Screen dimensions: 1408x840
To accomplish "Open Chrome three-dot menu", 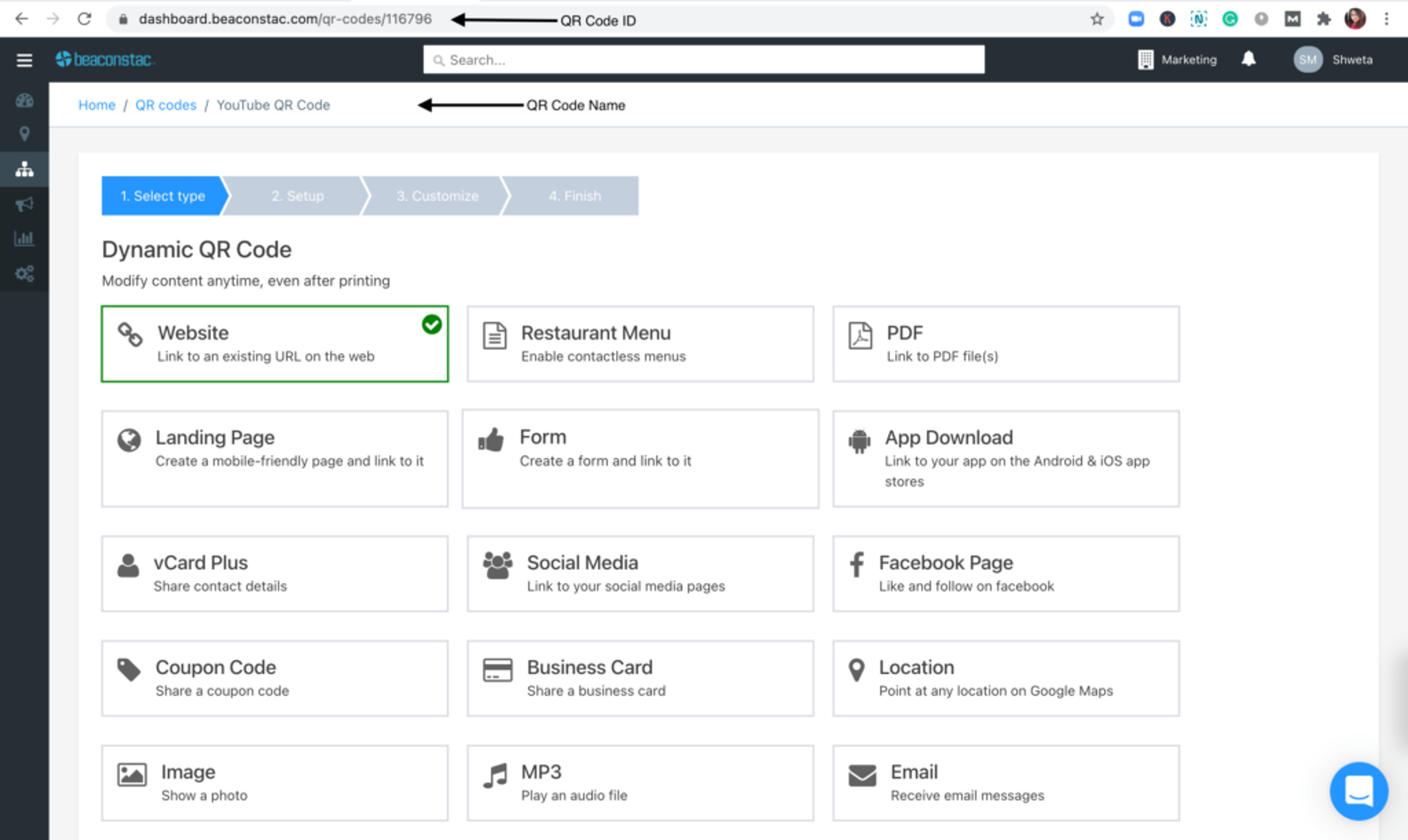I will (1386, 19).
